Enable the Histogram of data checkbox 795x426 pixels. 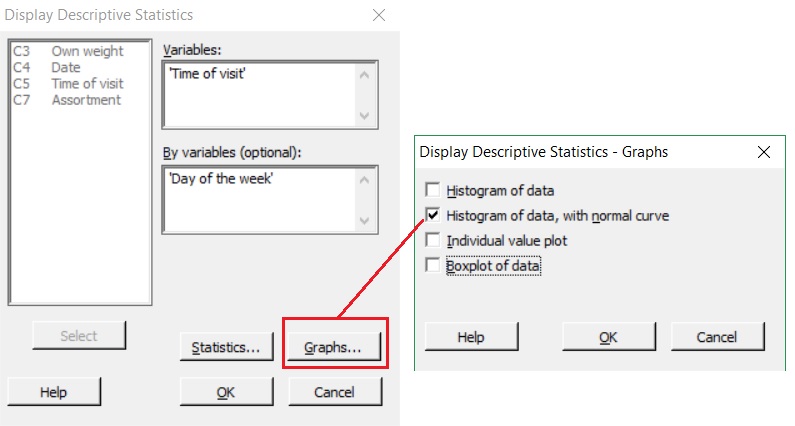432,190
